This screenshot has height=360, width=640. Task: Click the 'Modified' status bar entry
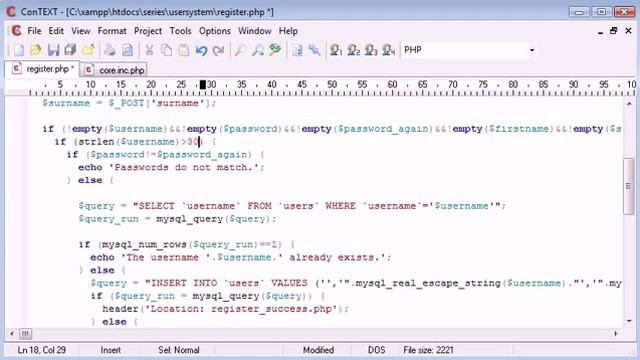[x=318, y=350]
